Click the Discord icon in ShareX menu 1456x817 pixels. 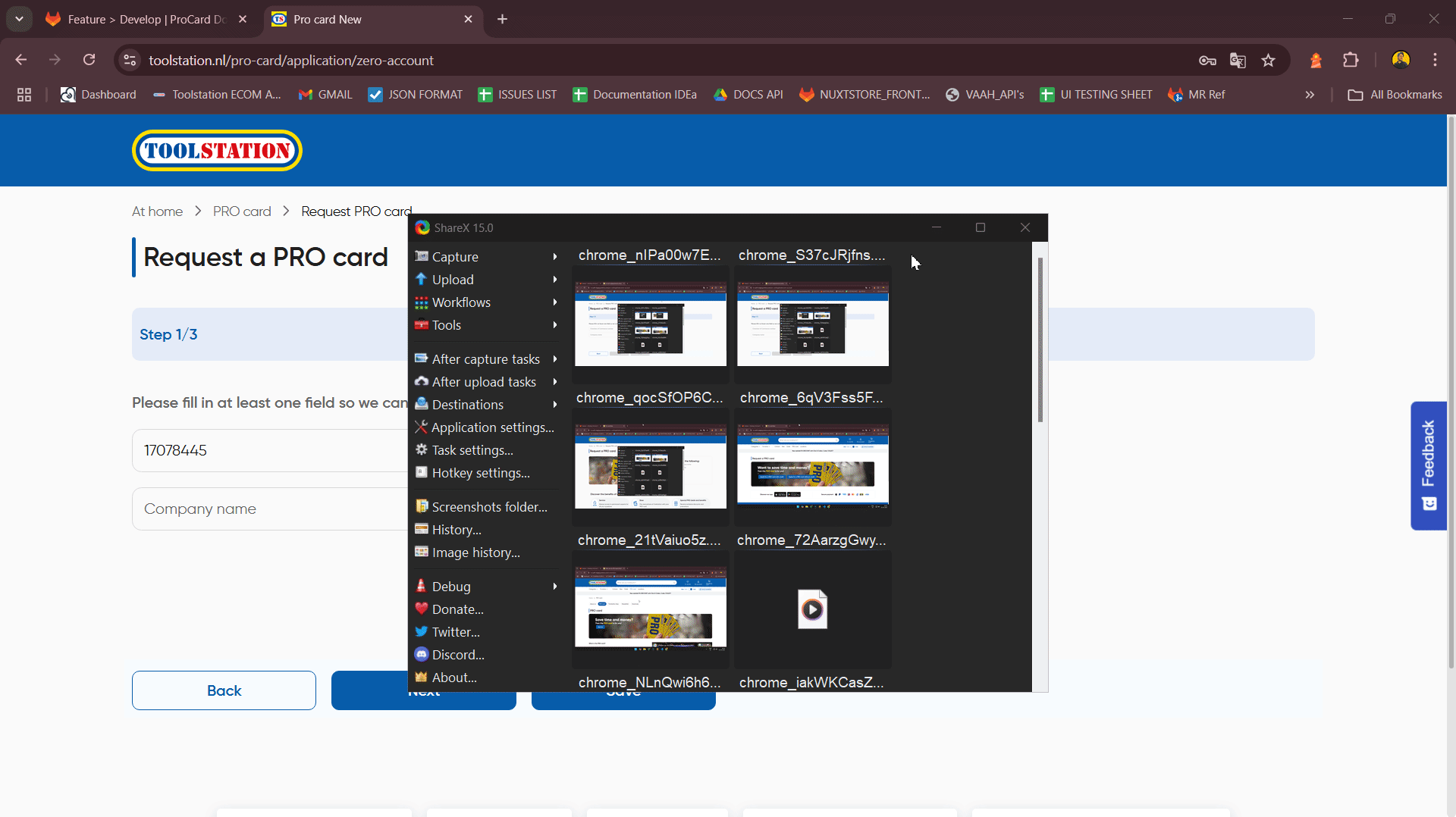click(422, 655)
